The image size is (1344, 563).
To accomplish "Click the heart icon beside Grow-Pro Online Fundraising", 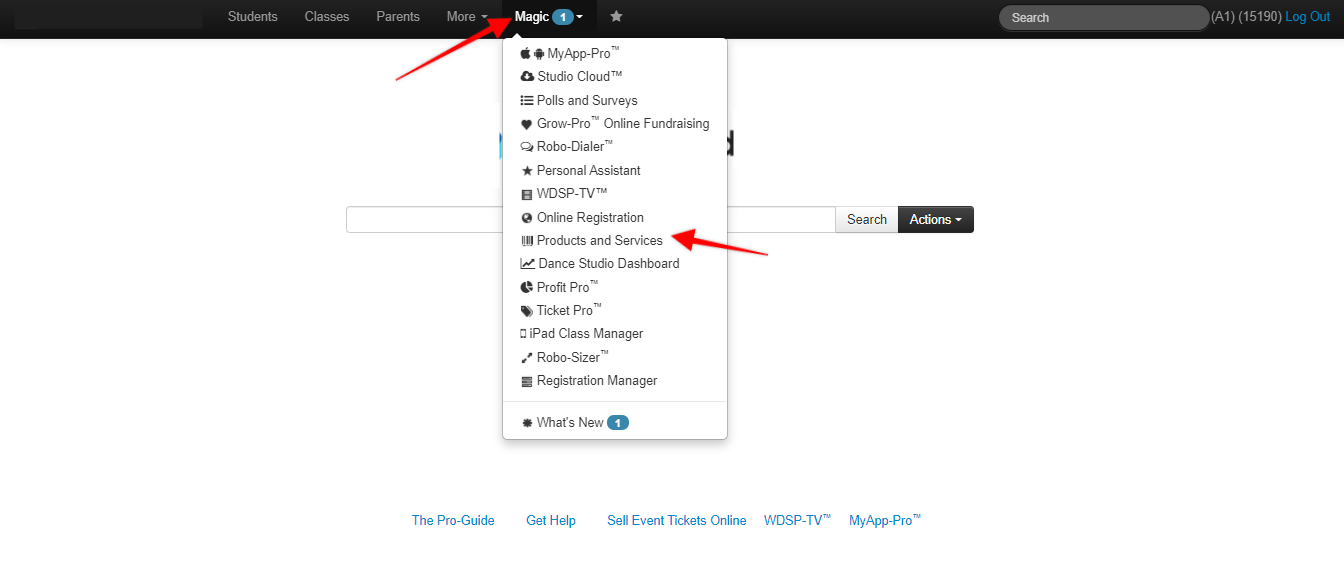I will pos(527,125).
